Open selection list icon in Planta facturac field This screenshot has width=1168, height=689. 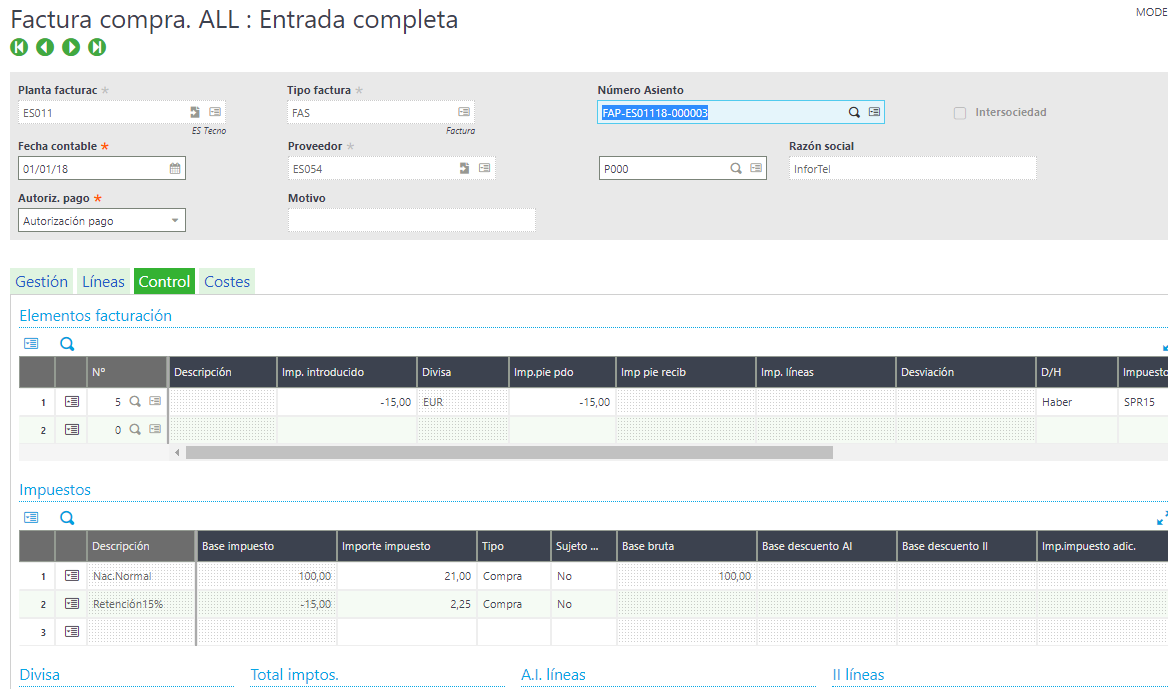coord(215,112)
